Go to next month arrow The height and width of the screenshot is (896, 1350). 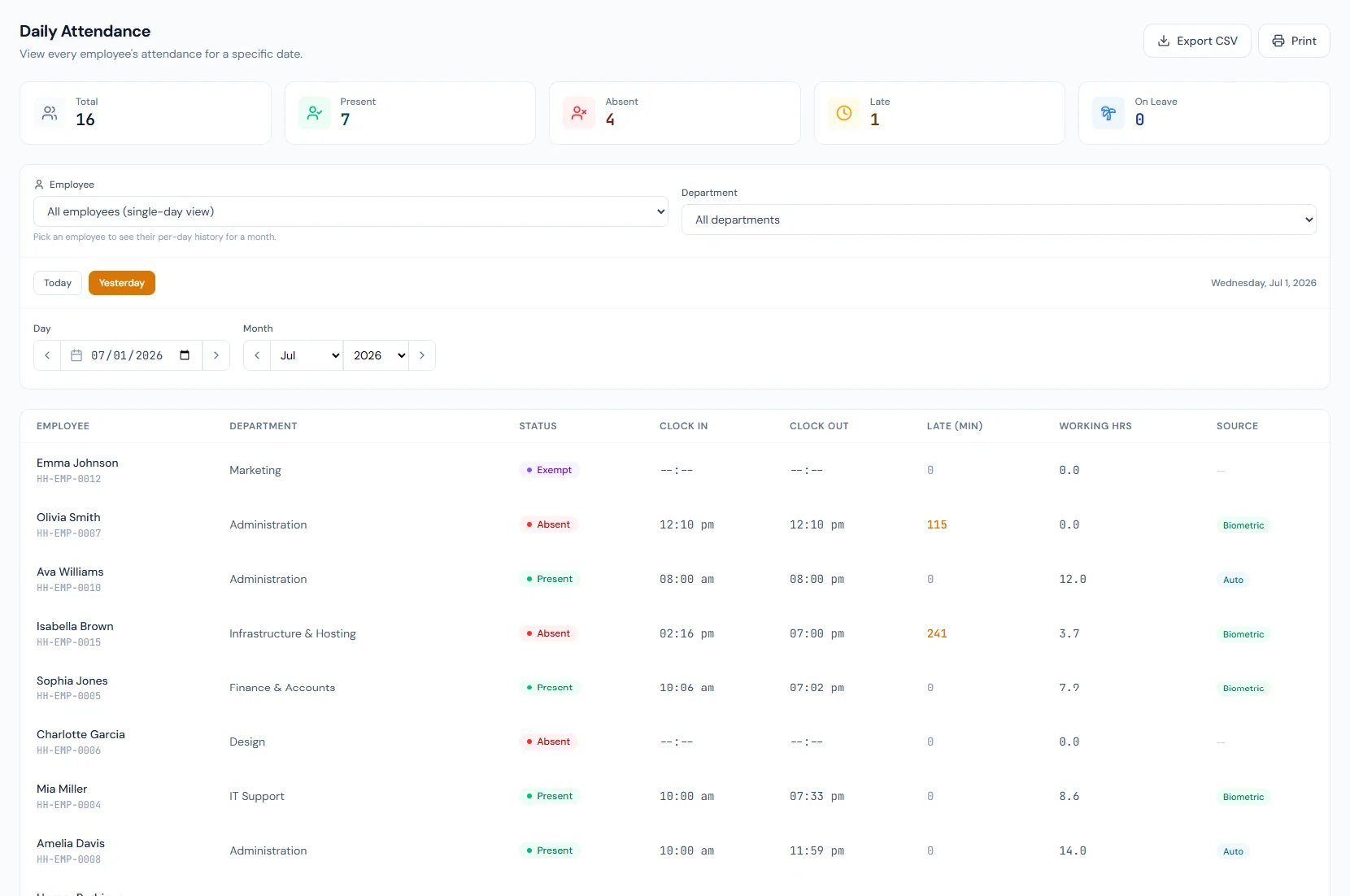(422, 355)
